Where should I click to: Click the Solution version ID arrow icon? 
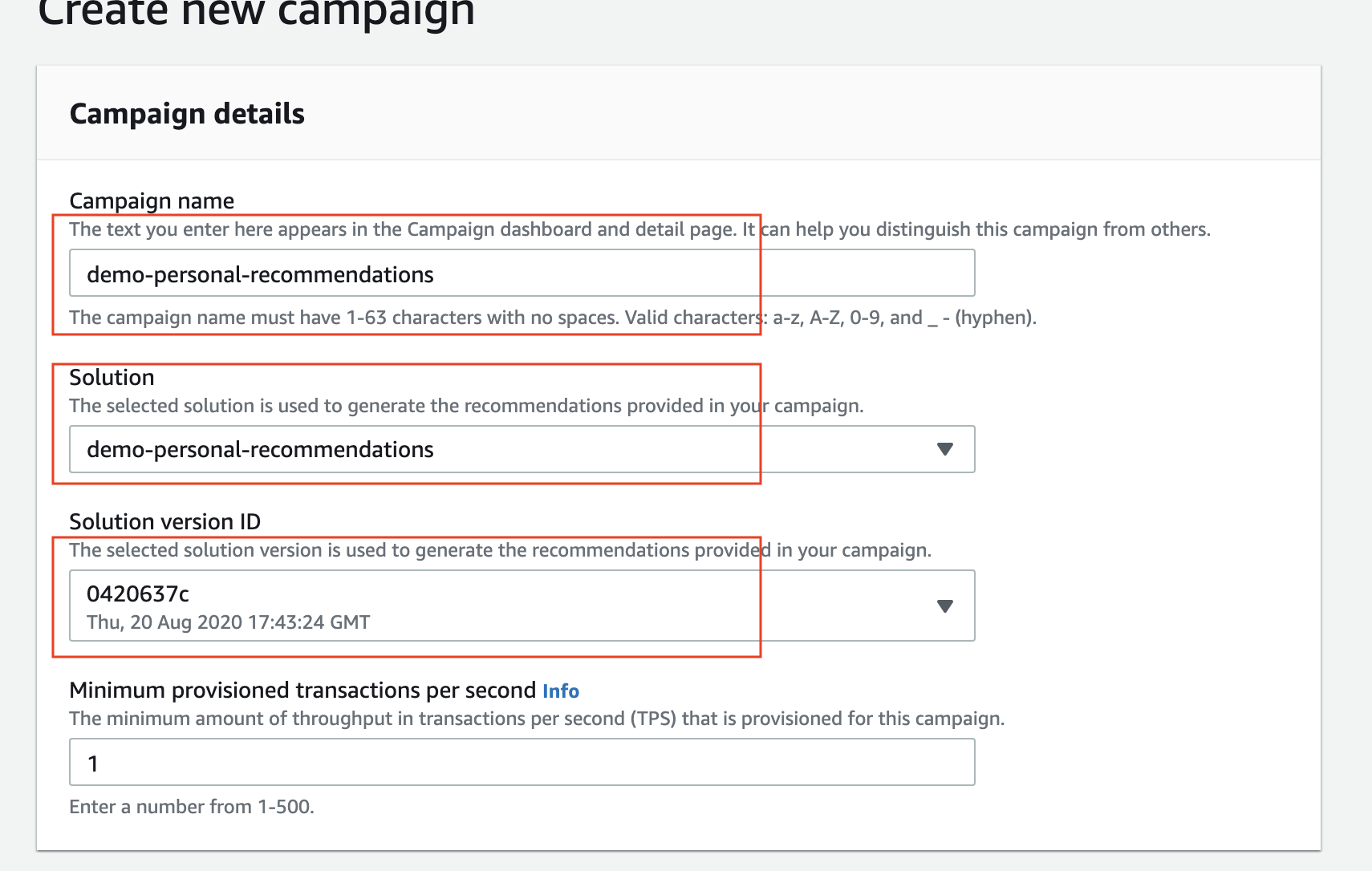pyautogui.click(x=945, y=606)
